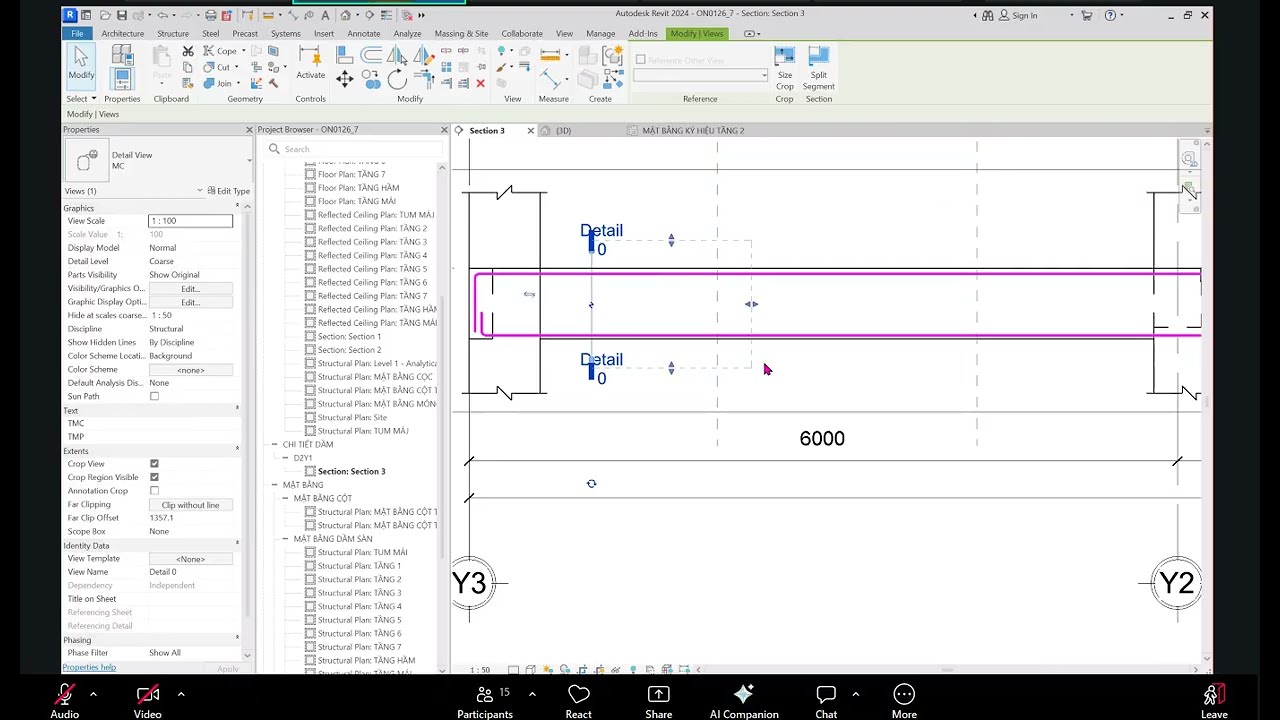This screenshot has height=720, width=1280.
Task: Collapse the MẶT BẰNG tree node
Action: tap(274, 485)
